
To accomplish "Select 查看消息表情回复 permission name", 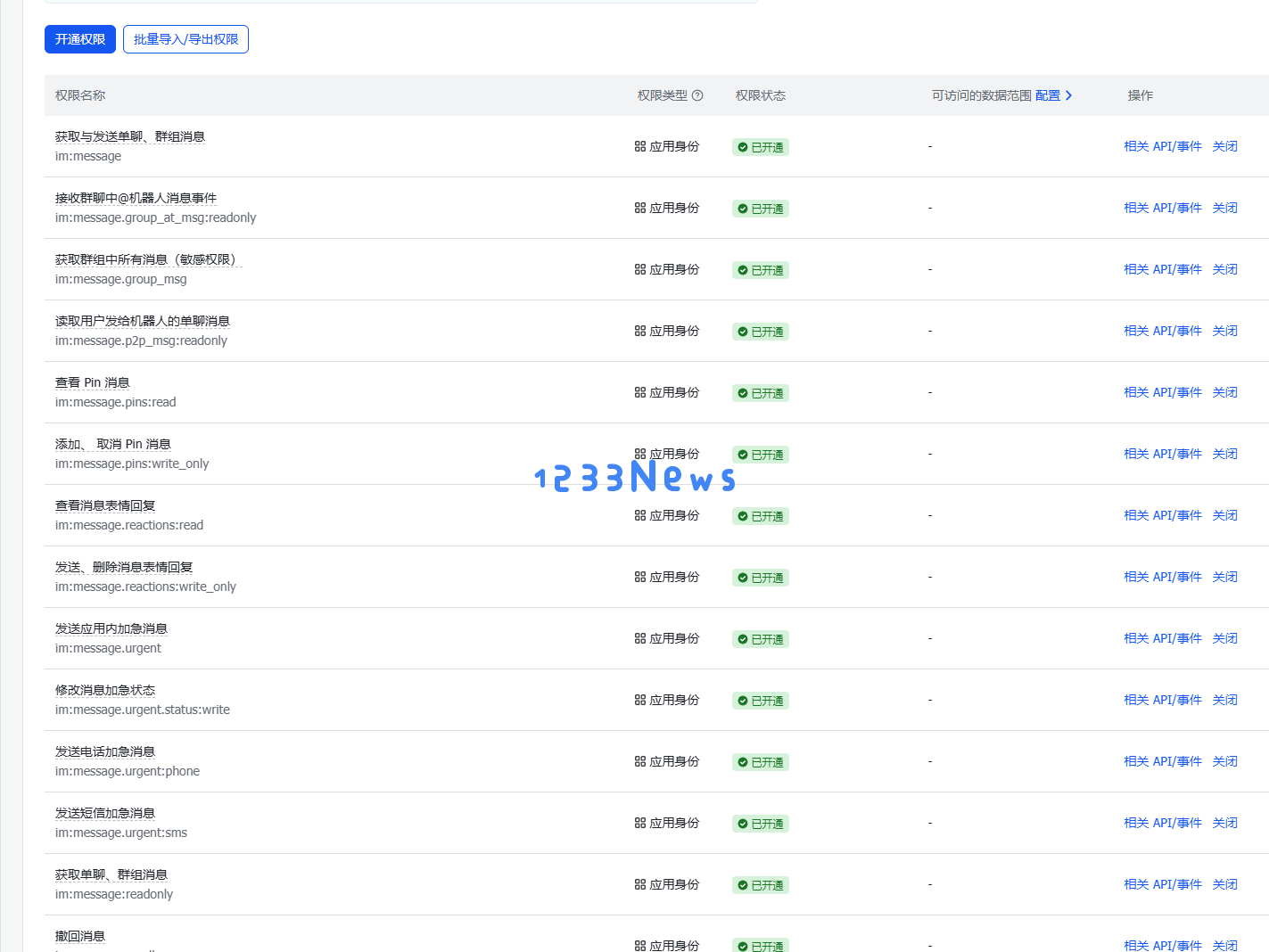I will click(x=105, y=505).
